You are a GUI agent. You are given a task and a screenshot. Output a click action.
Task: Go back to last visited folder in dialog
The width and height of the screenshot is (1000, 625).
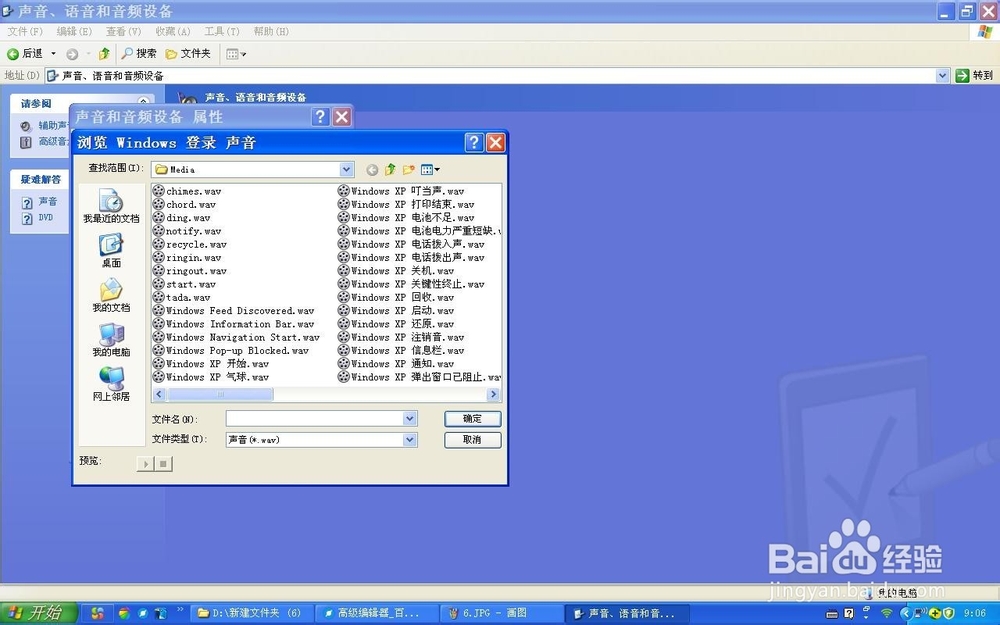(x=372, y=170)
